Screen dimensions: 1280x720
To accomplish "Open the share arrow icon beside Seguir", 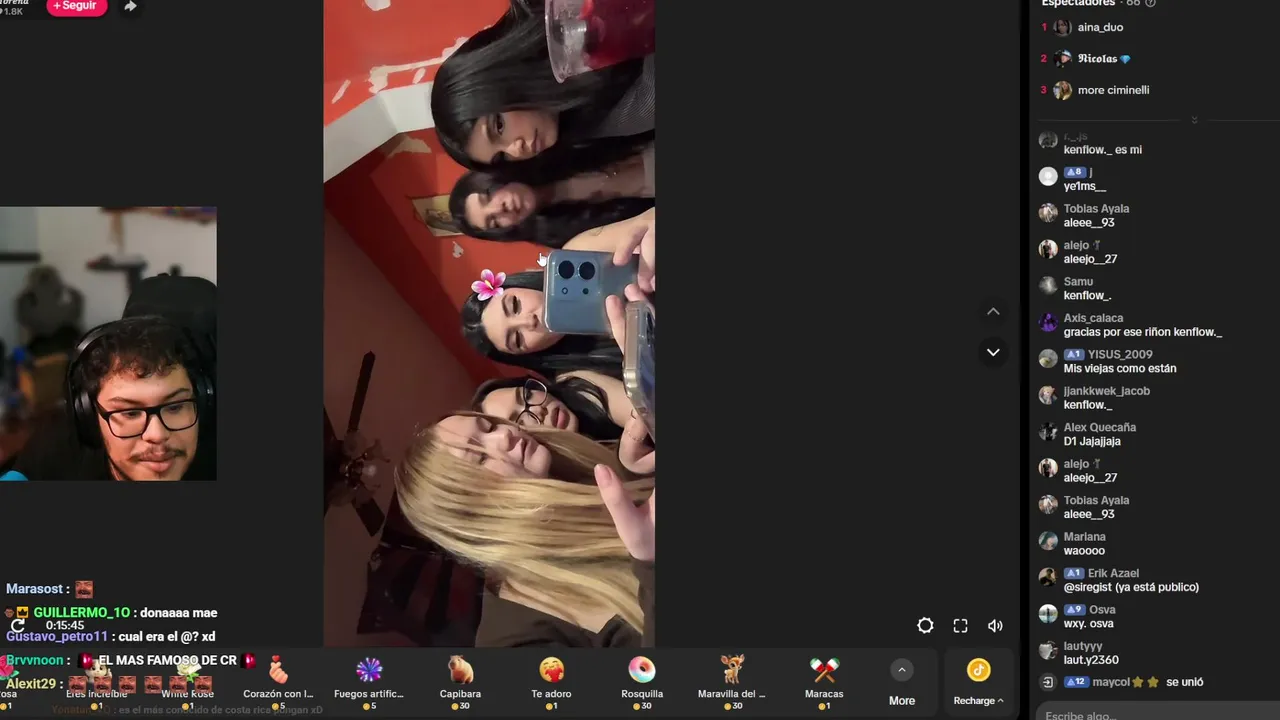I will click(x=131, y=6).
